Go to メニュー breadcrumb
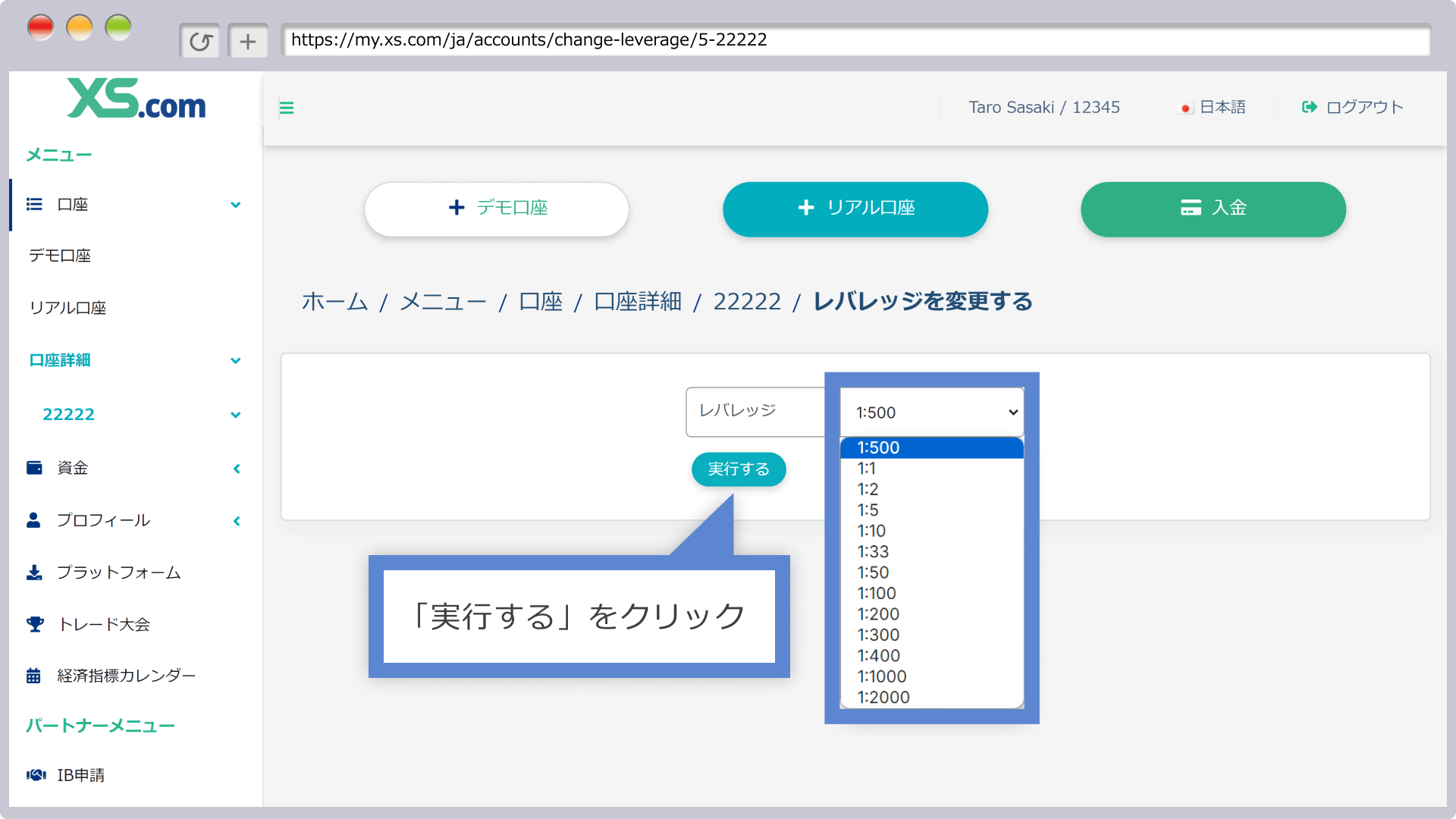1456x819 pixels. point(443,302)
